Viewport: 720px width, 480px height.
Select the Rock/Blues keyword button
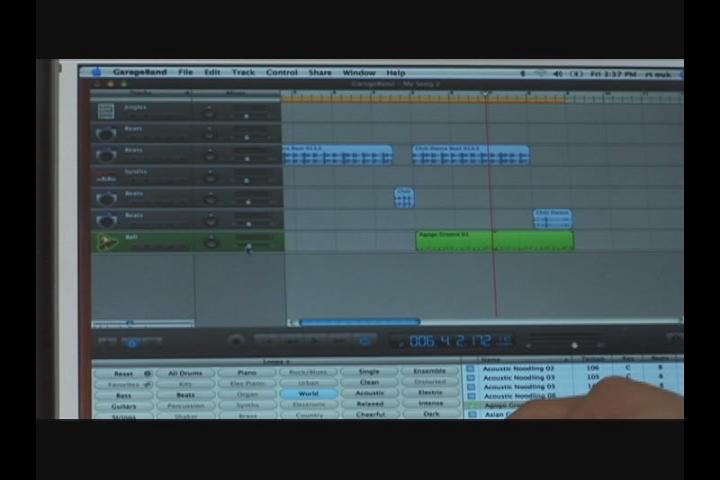pyautogui.click(x=308, y=372)
